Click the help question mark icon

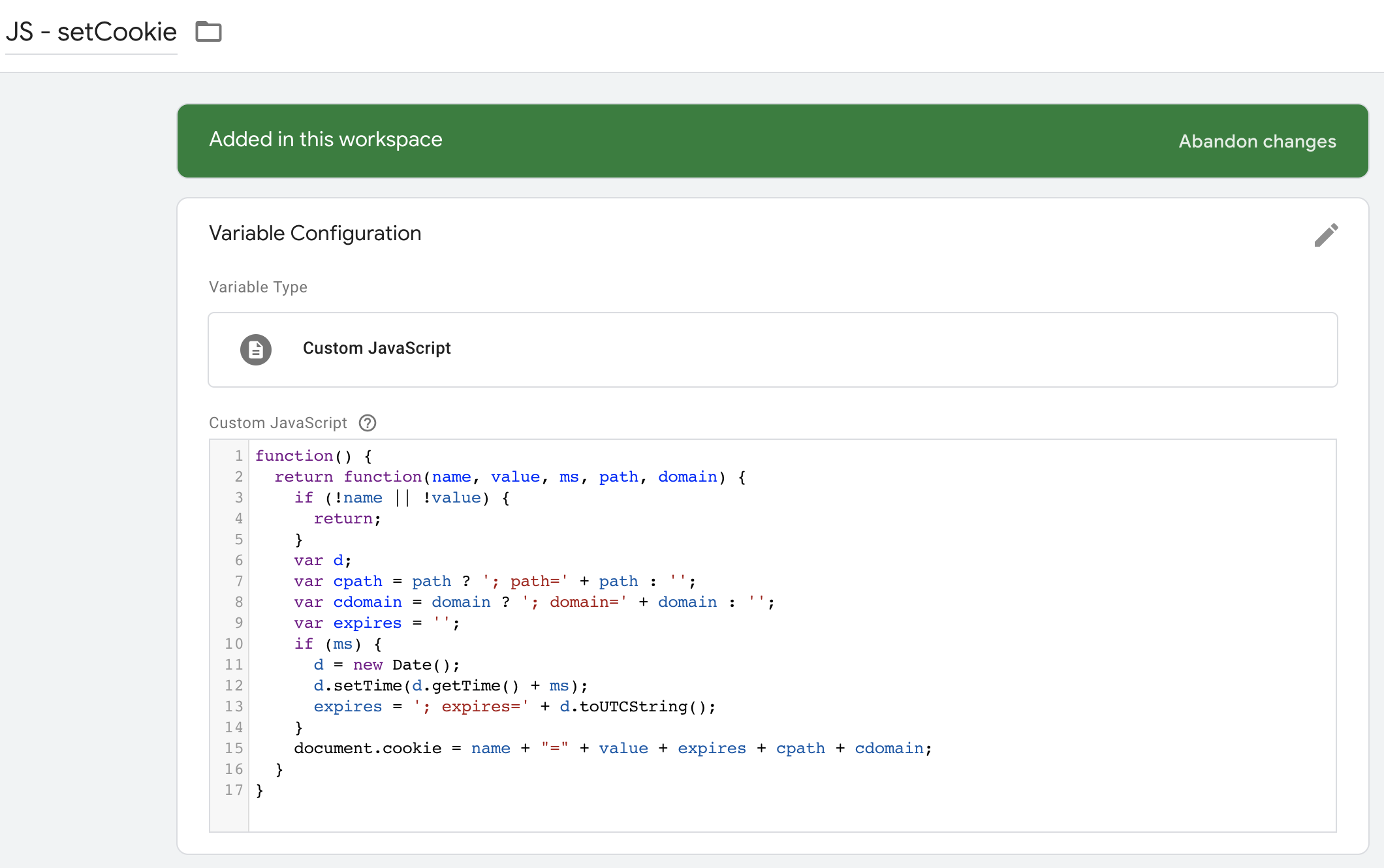click(368, 423)
